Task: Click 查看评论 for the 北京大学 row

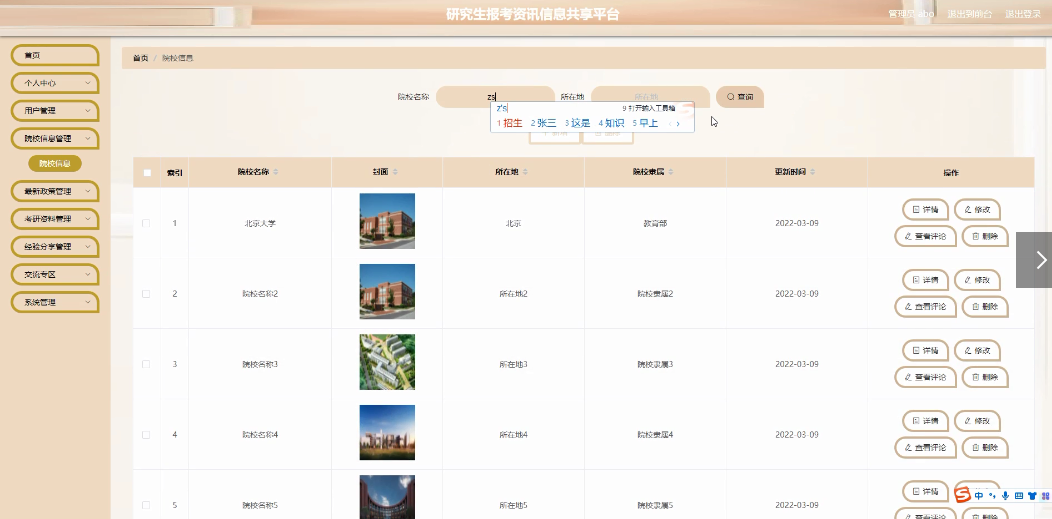Action: pos(925,236)
